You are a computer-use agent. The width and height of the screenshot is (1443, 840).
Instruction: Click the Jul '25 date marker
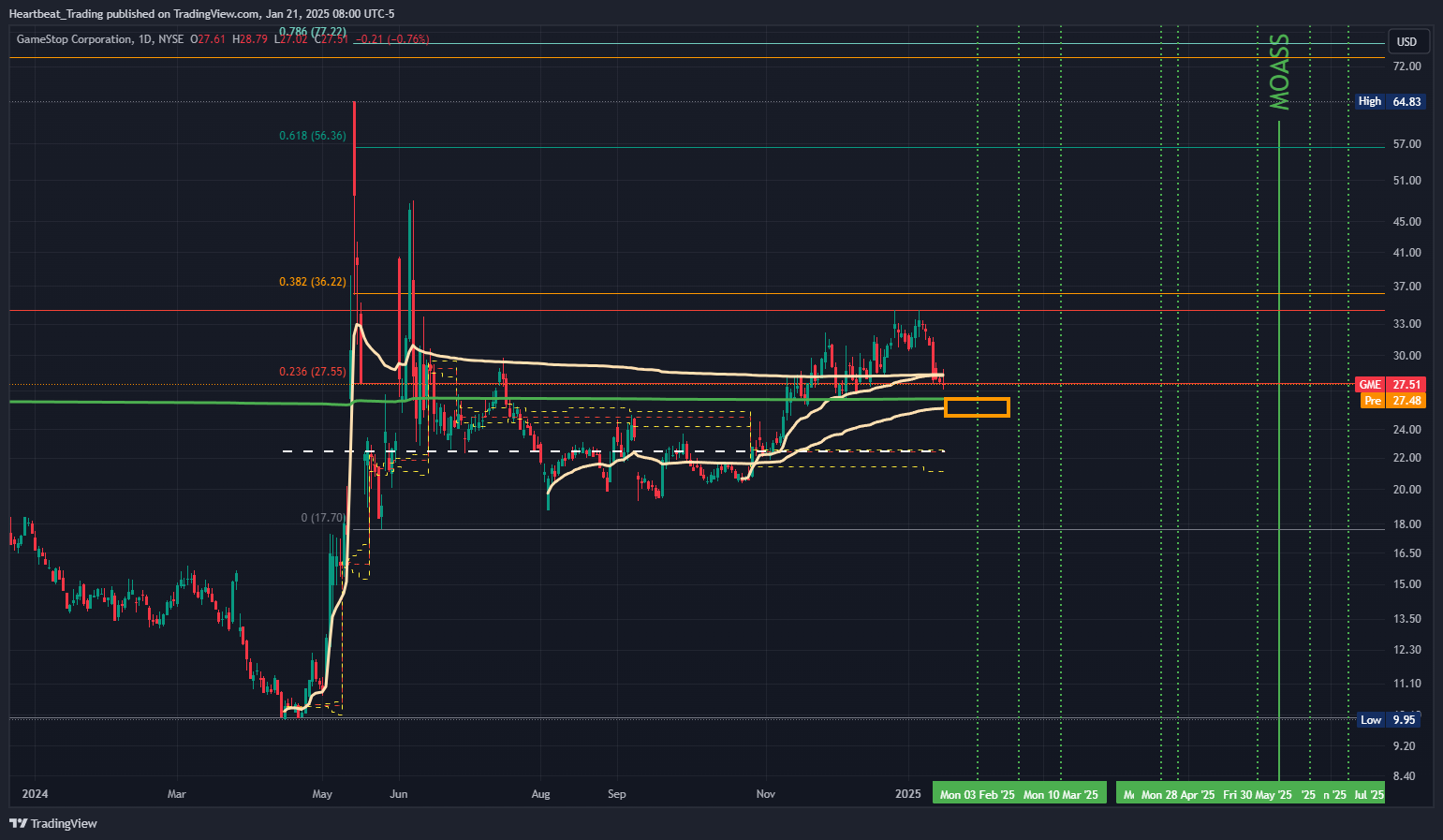(x=1369, y=794)
